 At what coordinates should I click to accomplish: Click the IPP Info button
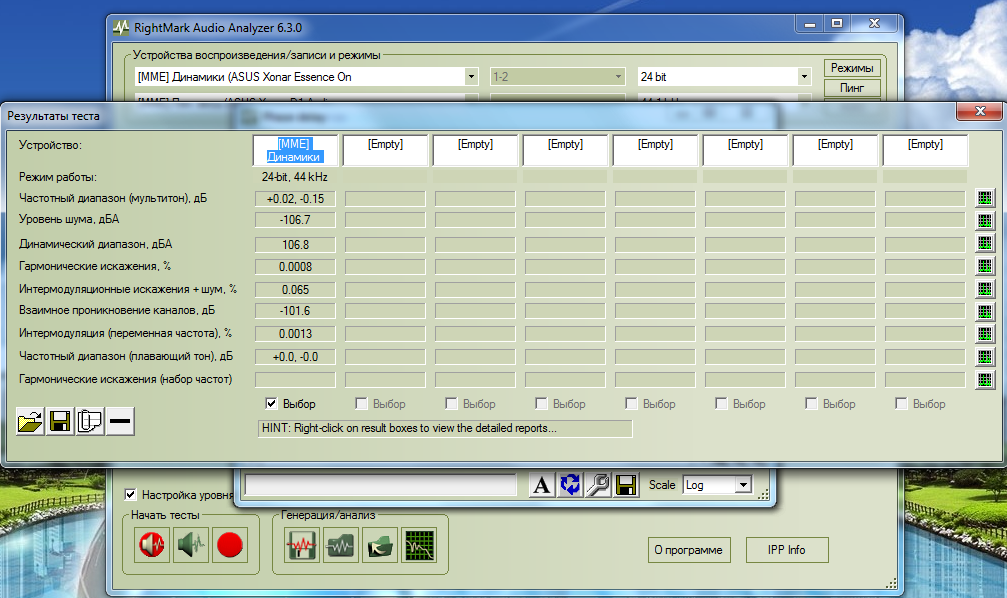(787, 550)
